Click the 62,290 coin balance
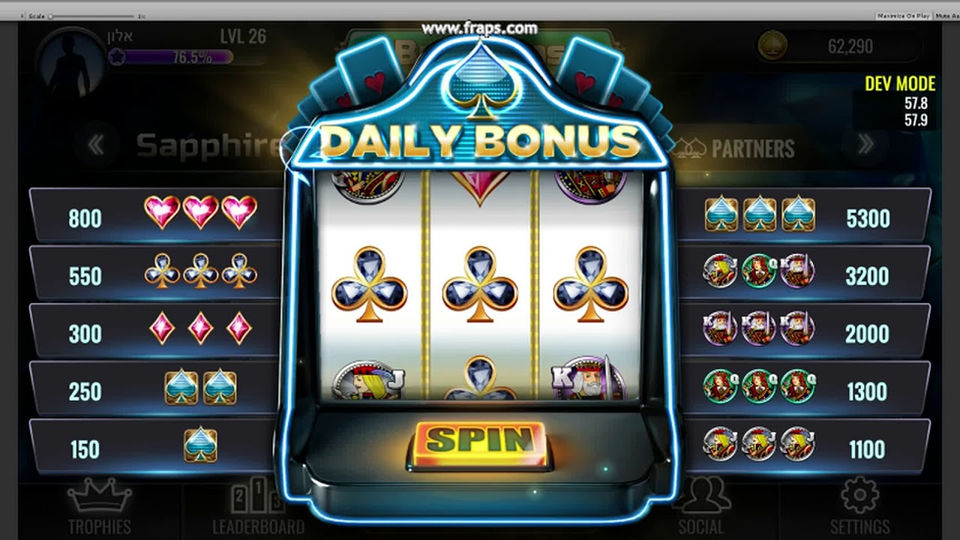This screenshot has height=540, width=960. tap(850, 46)
